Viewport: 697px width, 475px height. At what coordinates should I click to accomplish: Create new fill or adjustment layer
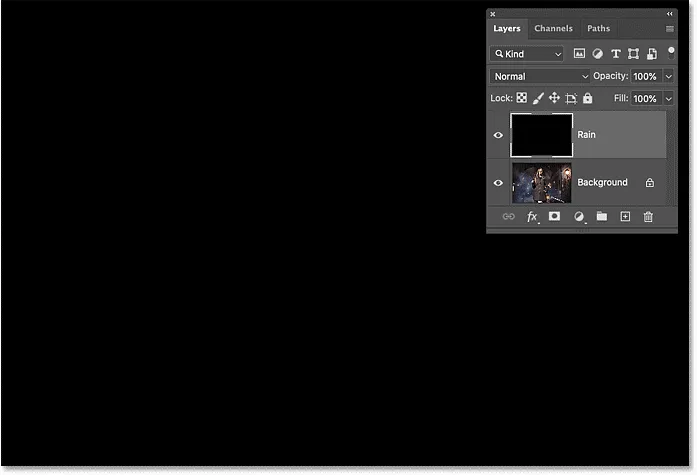click(578, 216)
